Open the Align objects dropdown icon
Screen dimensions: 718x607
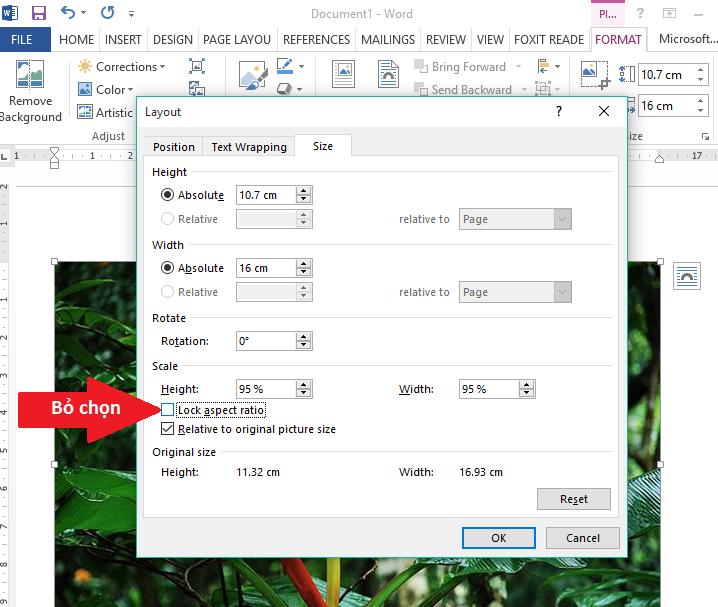tap(549, 66)
